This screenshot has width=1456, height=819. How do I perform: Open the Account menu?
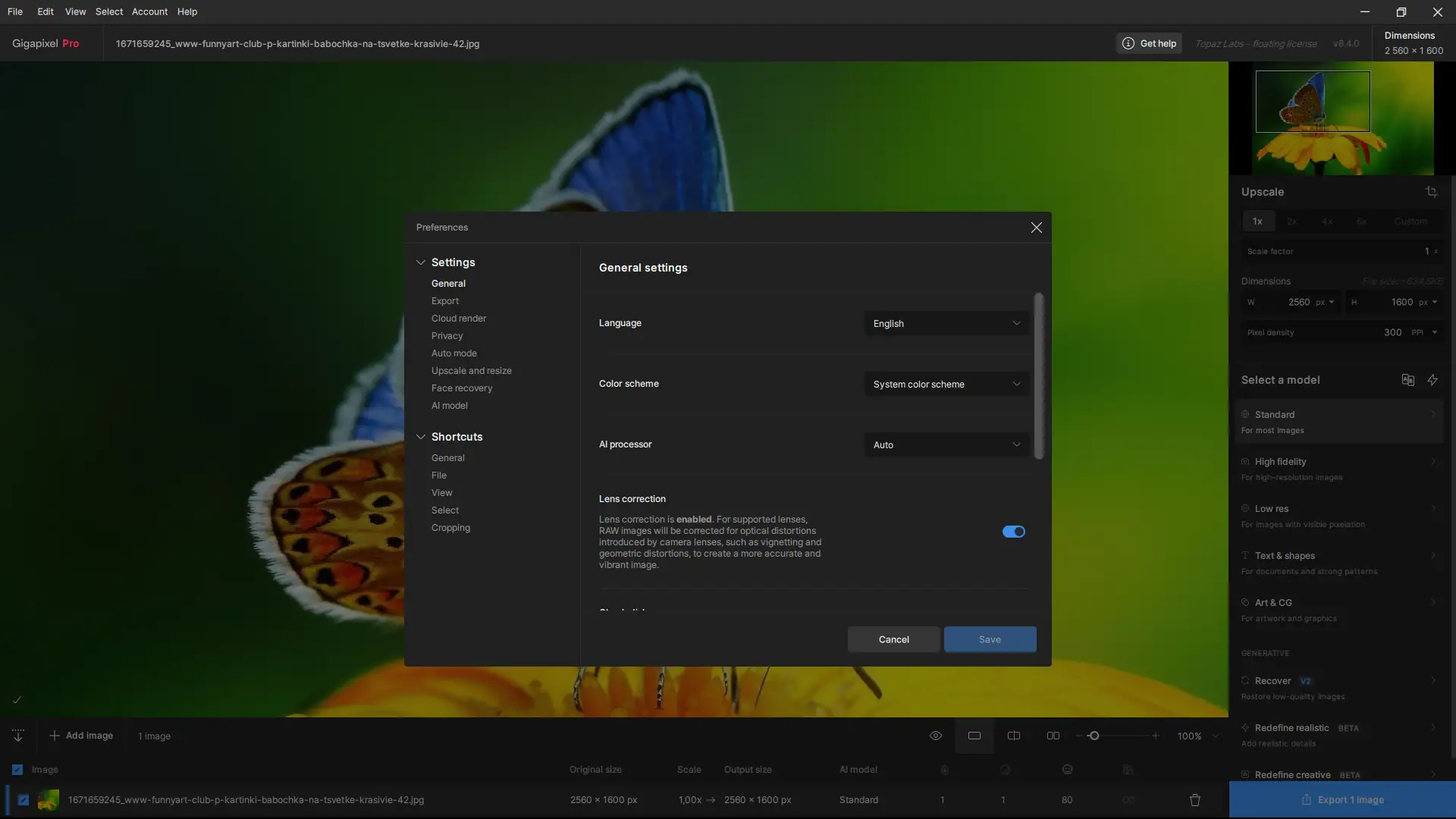click(149, 11)
